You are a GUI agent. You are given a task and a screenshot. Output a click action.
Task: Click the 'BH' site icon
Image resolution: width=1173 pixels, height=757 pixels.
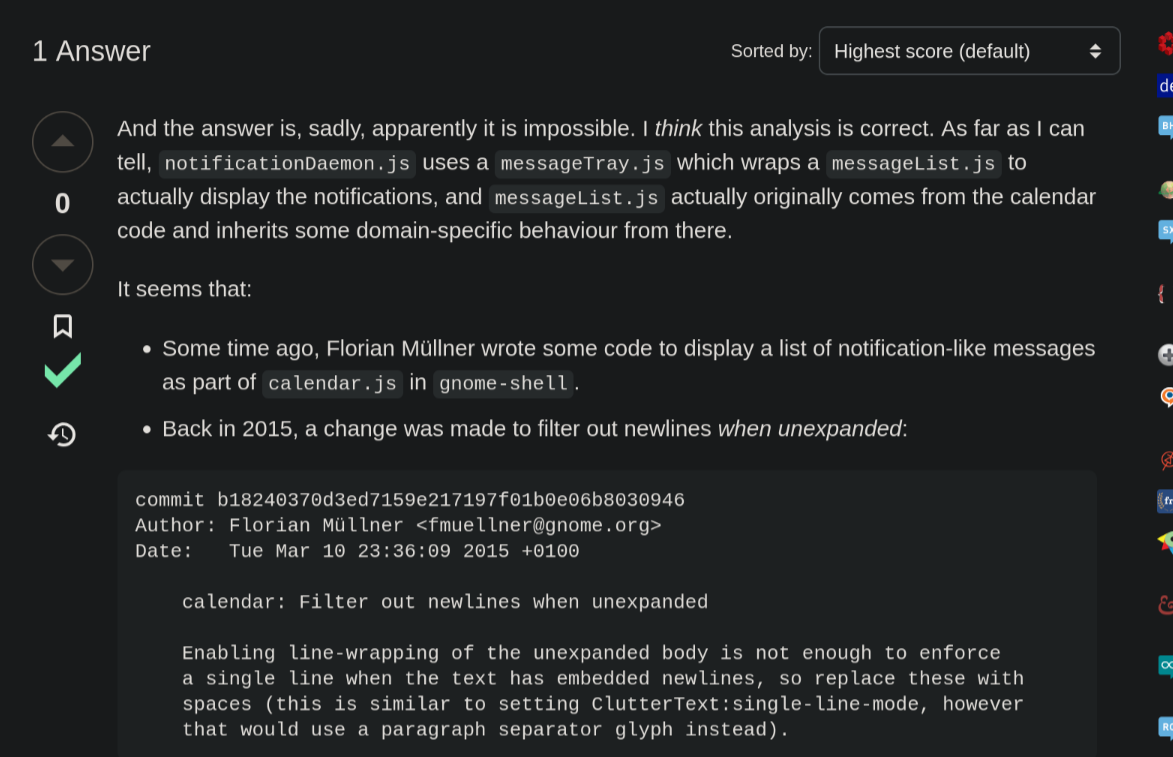point(1165,127)
